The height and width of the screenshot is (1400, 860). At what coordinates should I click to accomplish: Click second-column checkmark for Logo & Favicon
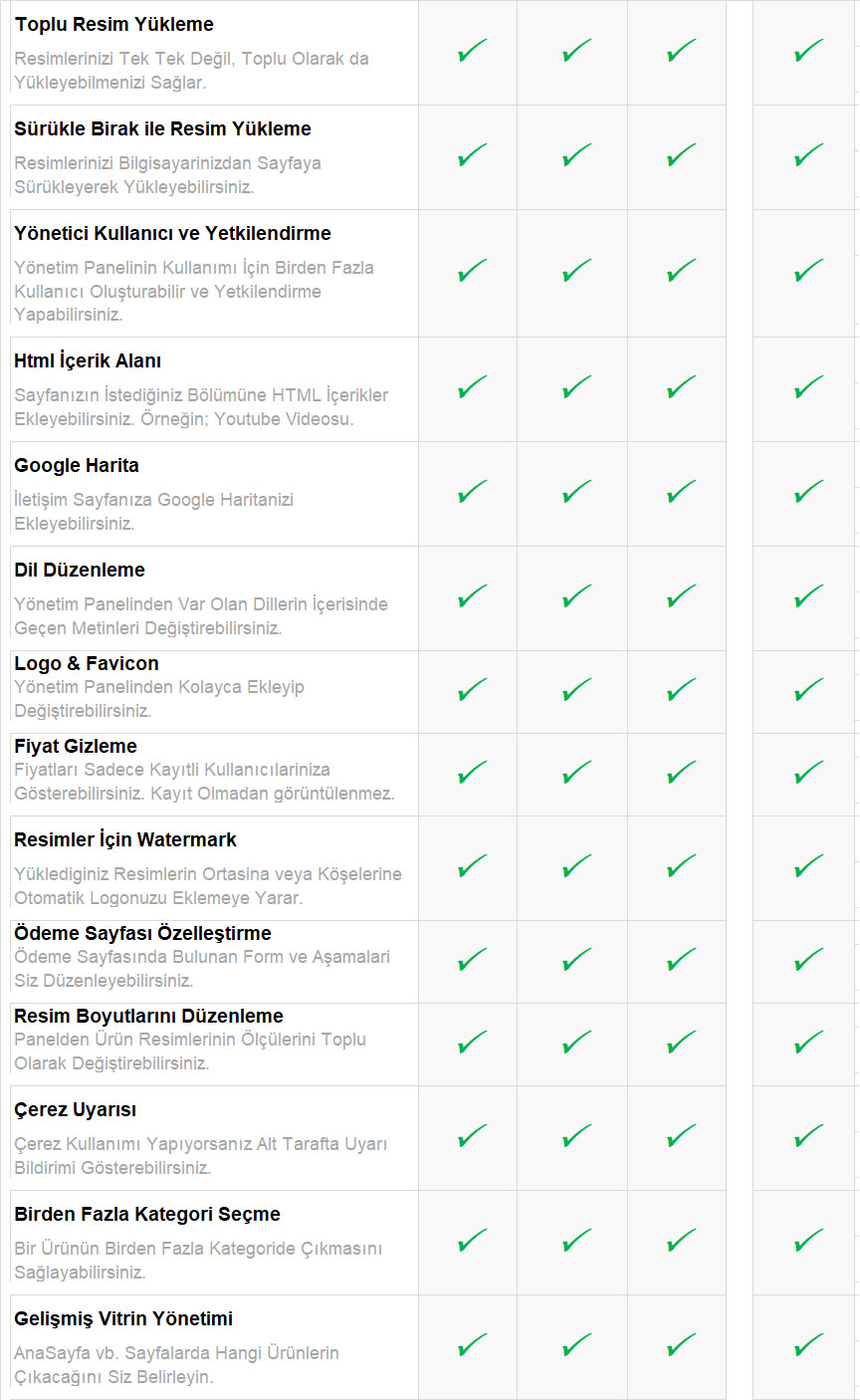coord(576,690)
